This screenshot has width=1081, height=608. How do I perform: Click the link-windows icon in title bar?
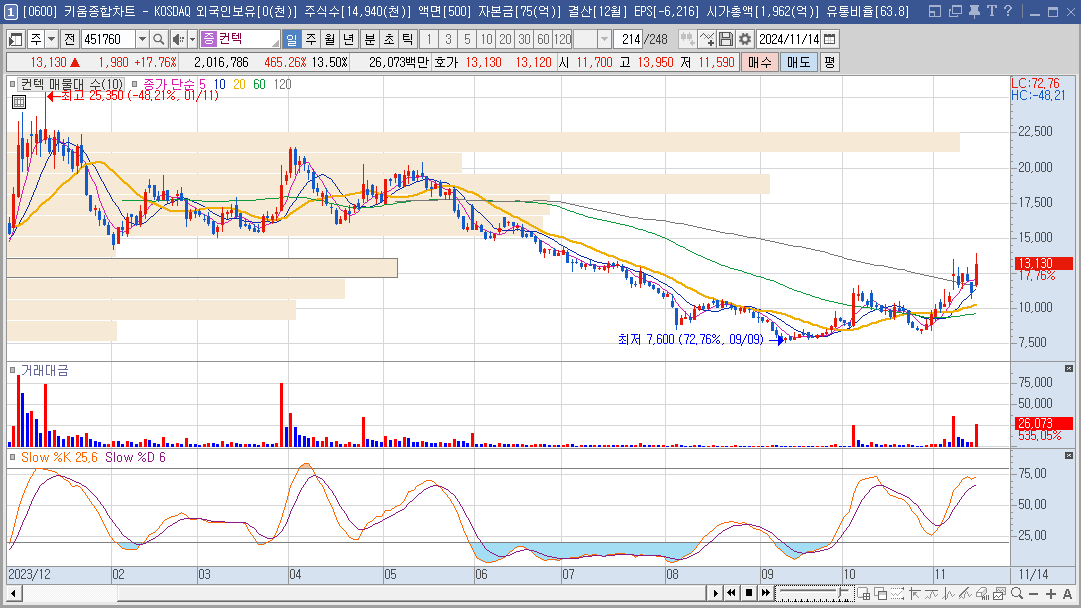click(x=955, y=11)
